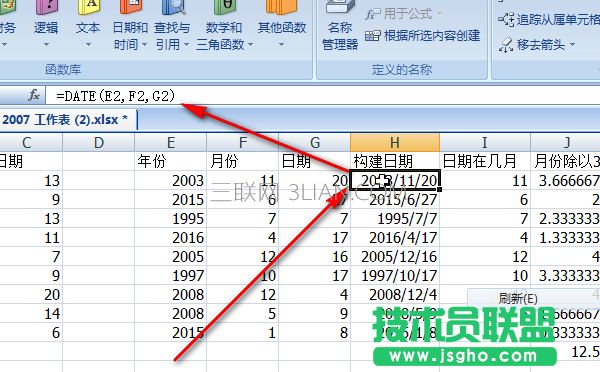Expand the 其他函数 dropdown arrow
This screenshot has width=600, height=372.
pyautogui.click(x=281, y=44)
